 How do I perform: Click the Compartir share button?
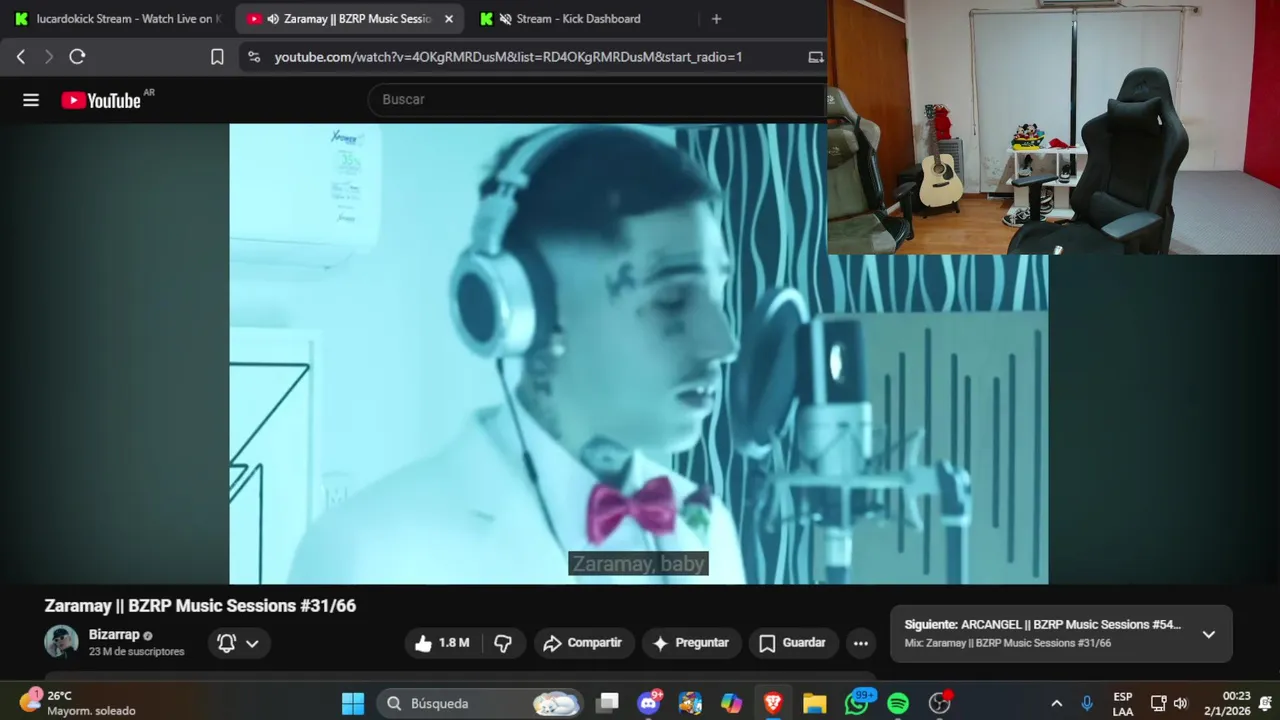(x=583, y=643)
